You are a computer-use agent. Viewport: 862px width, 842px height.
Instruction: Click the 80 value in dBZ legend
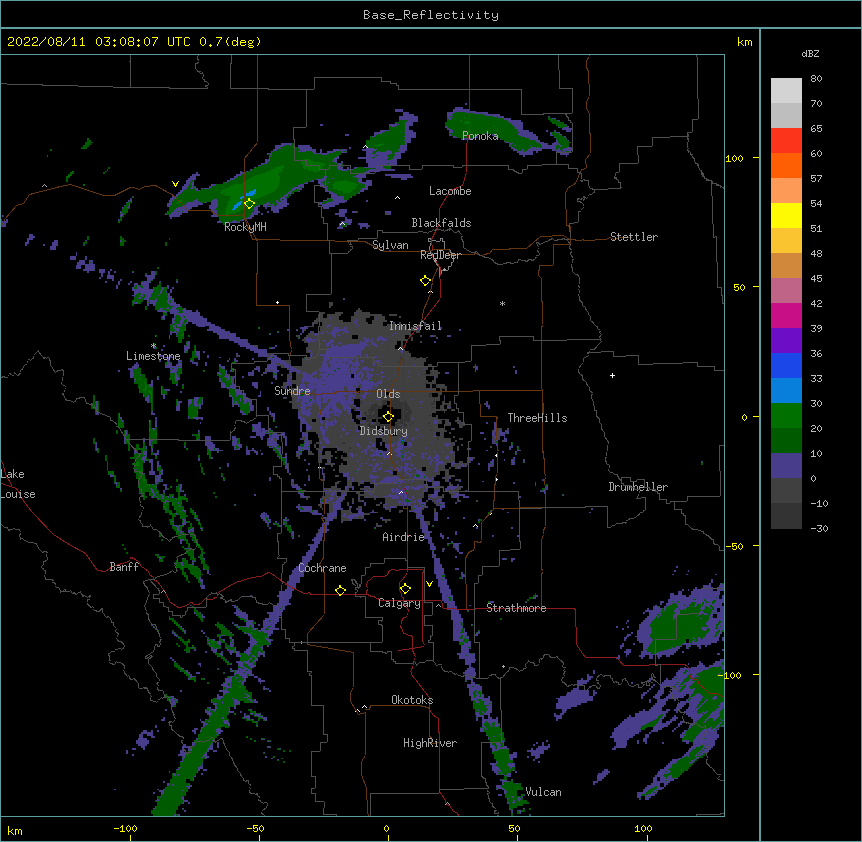click(x=816, y=79)
